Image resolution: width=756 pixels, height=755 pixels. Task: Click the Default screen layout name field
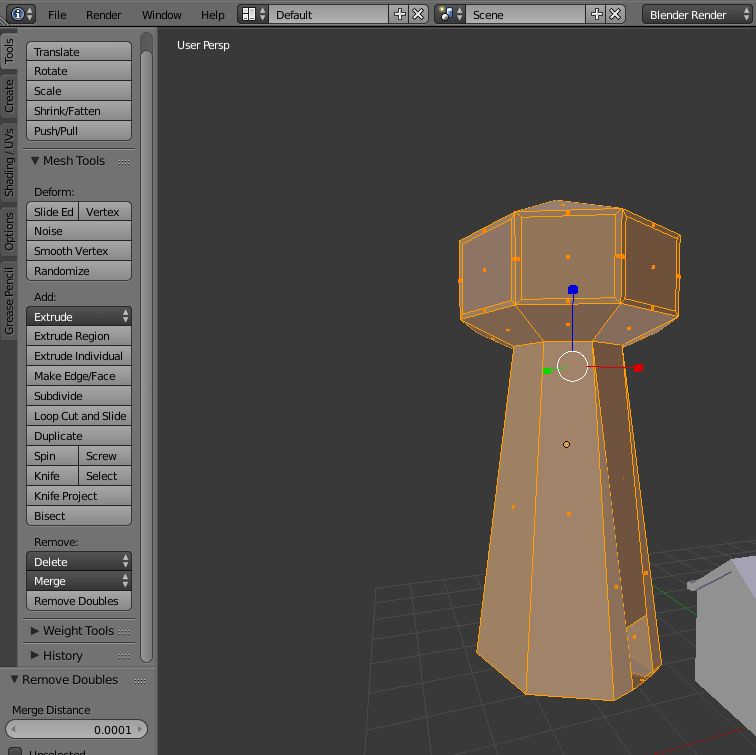(x=329, y=14)
